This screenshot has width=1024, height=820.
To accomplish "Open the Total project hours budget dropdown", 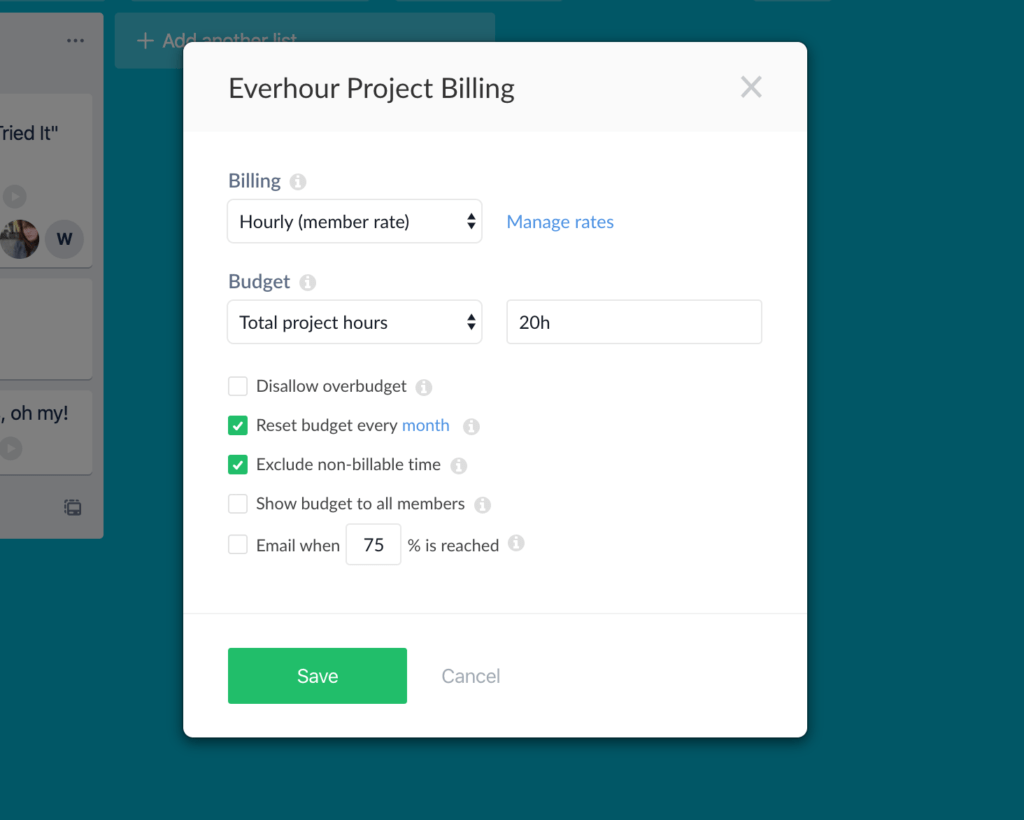I will point(354,321).
